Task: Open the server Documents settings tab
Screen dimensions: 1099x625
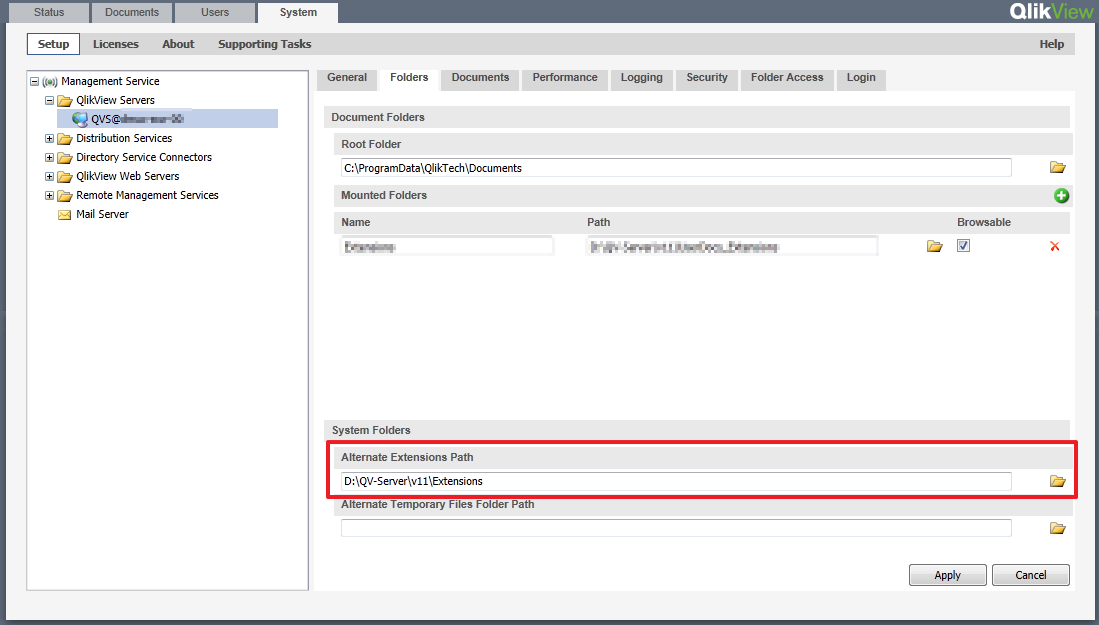Action: [x=480, y=78]
